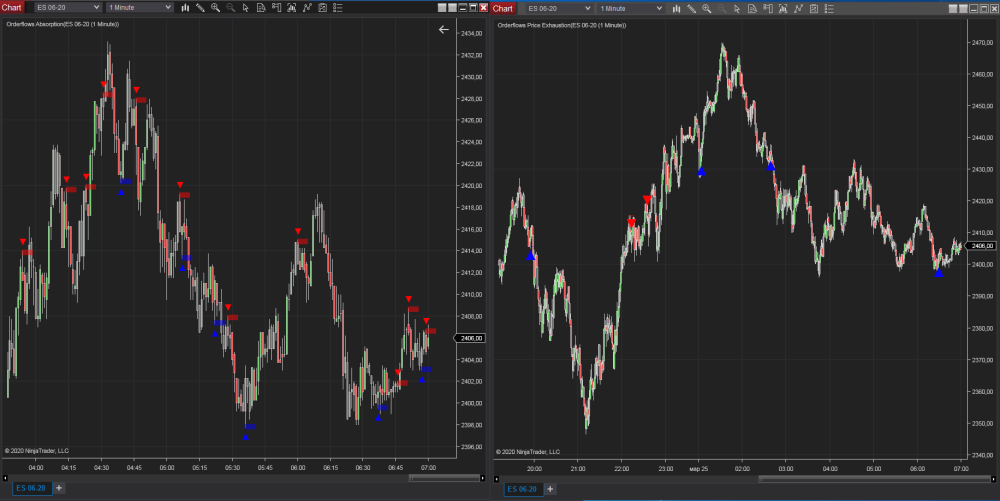Image resolution: width=1000 pixels, height=501 pixels.
Task: Open ES 06-20 instrument selector in right chart
Action: tap(559, 8)
